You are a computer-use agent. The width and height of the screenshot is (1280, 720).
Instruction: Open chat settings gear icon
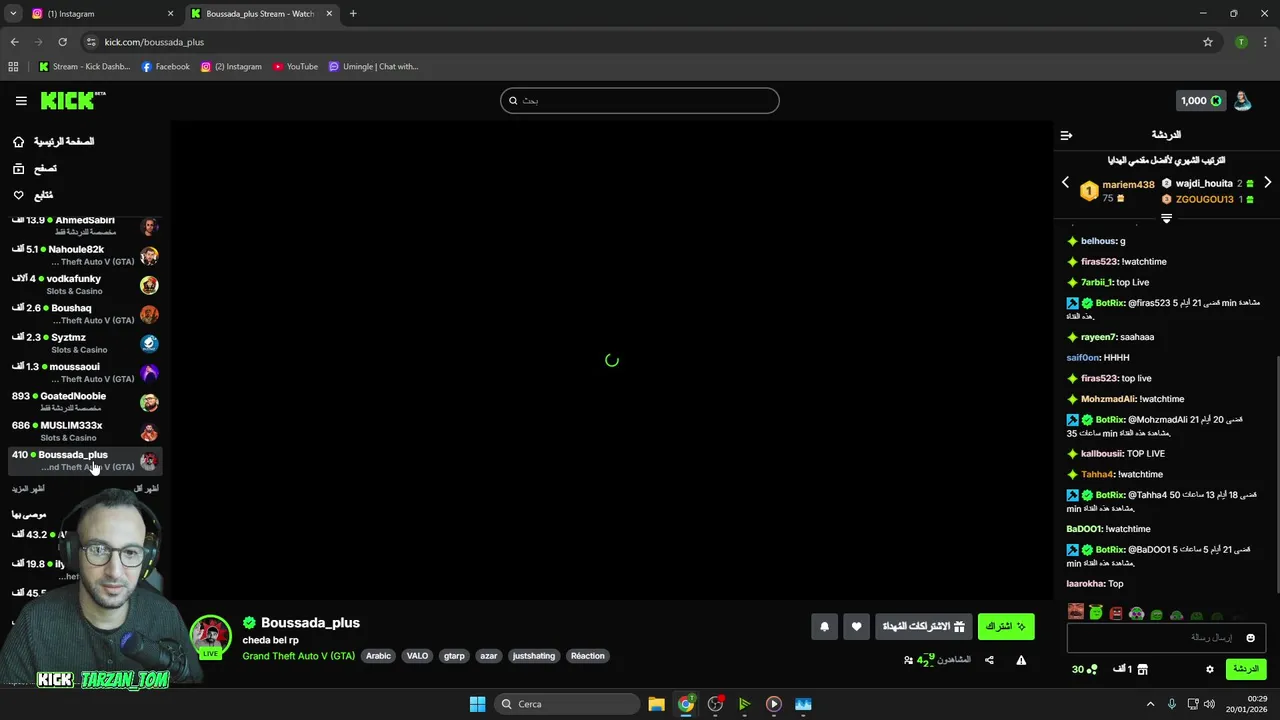[1209, 669]
